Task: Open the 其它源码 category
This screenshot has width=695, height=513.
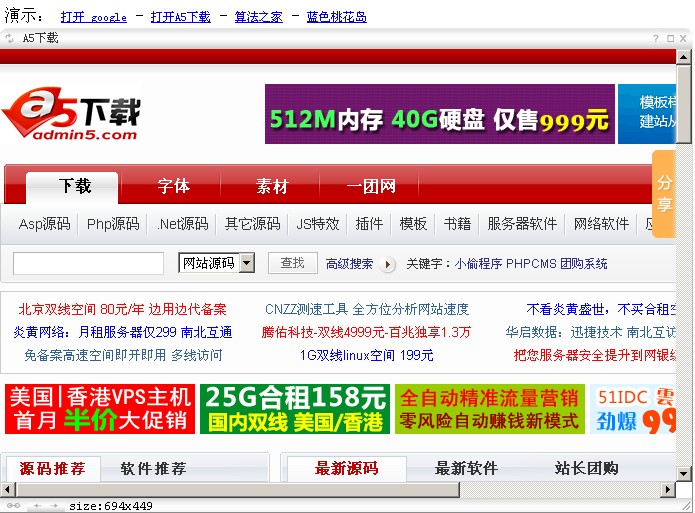Action: click(252, 224)
